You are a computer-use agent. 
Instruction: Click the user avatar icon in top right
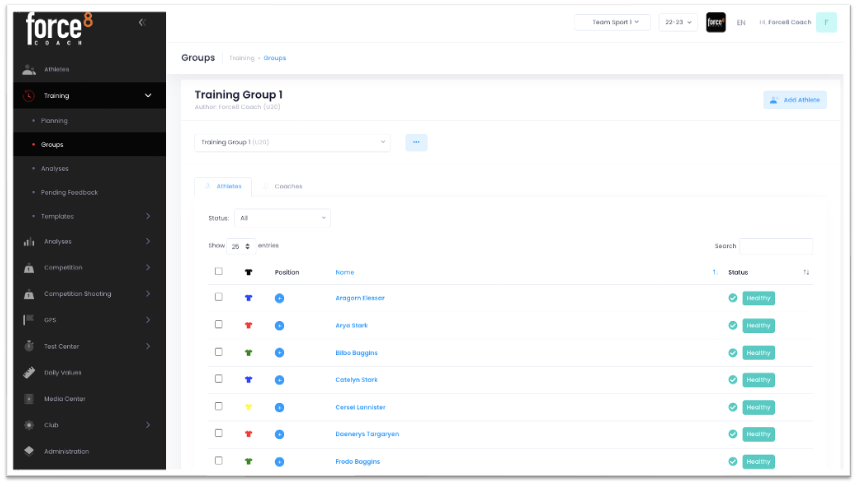[x=826, y=22]
